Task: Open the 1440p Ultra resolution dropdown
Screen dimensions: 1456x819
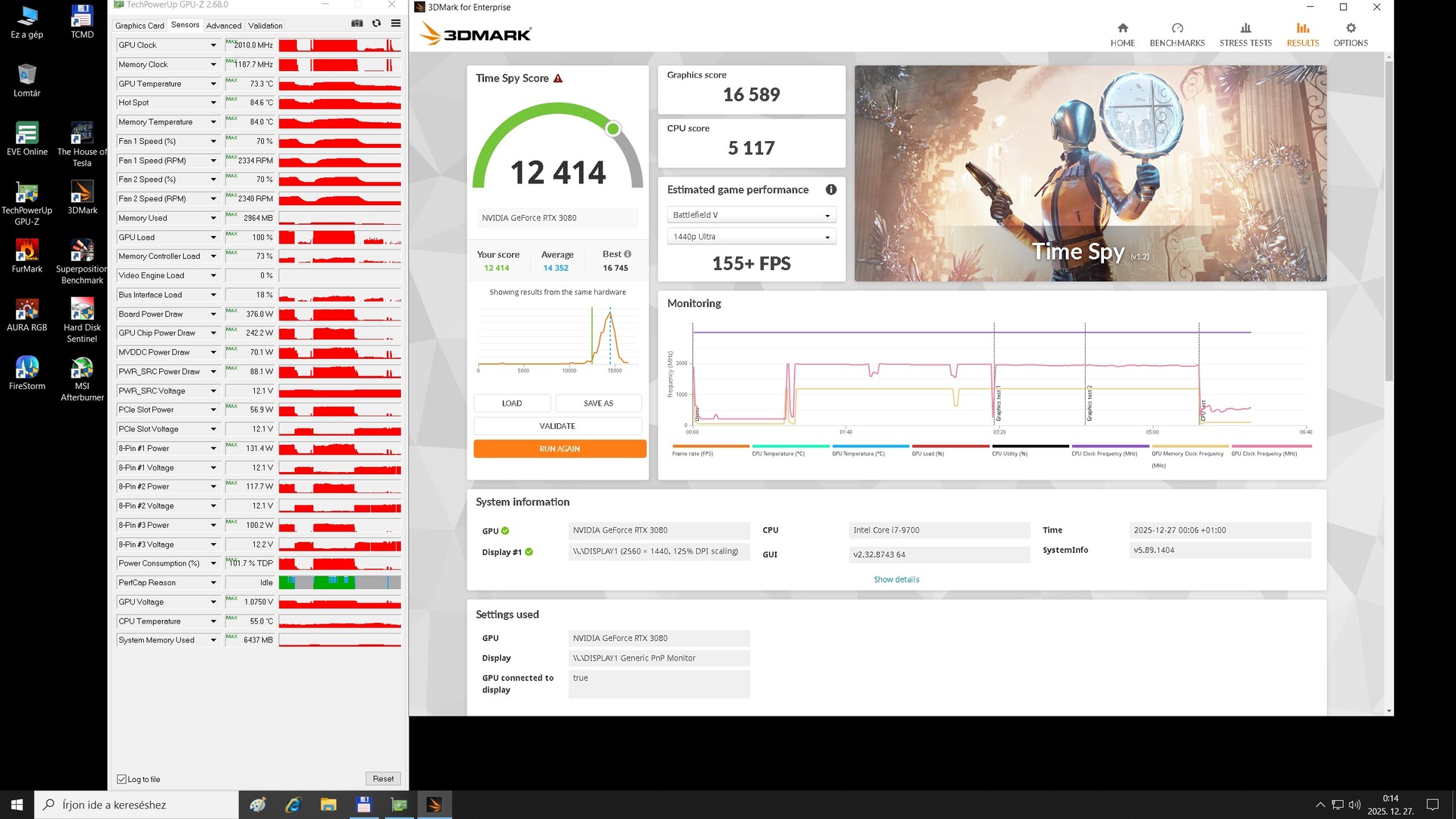Action: click(751, 237)
